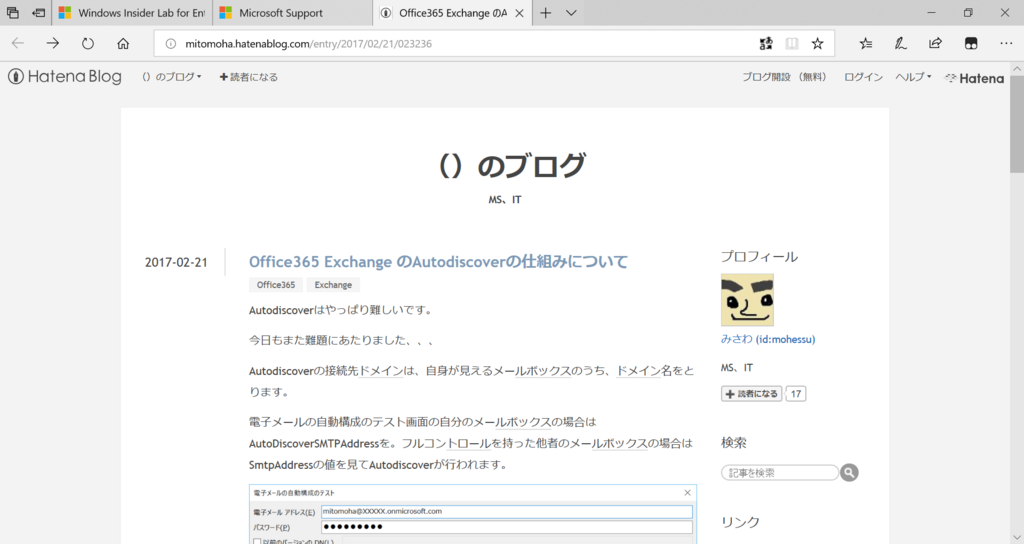
Task: Click the extension icon beside share
Action: (971, 44)
